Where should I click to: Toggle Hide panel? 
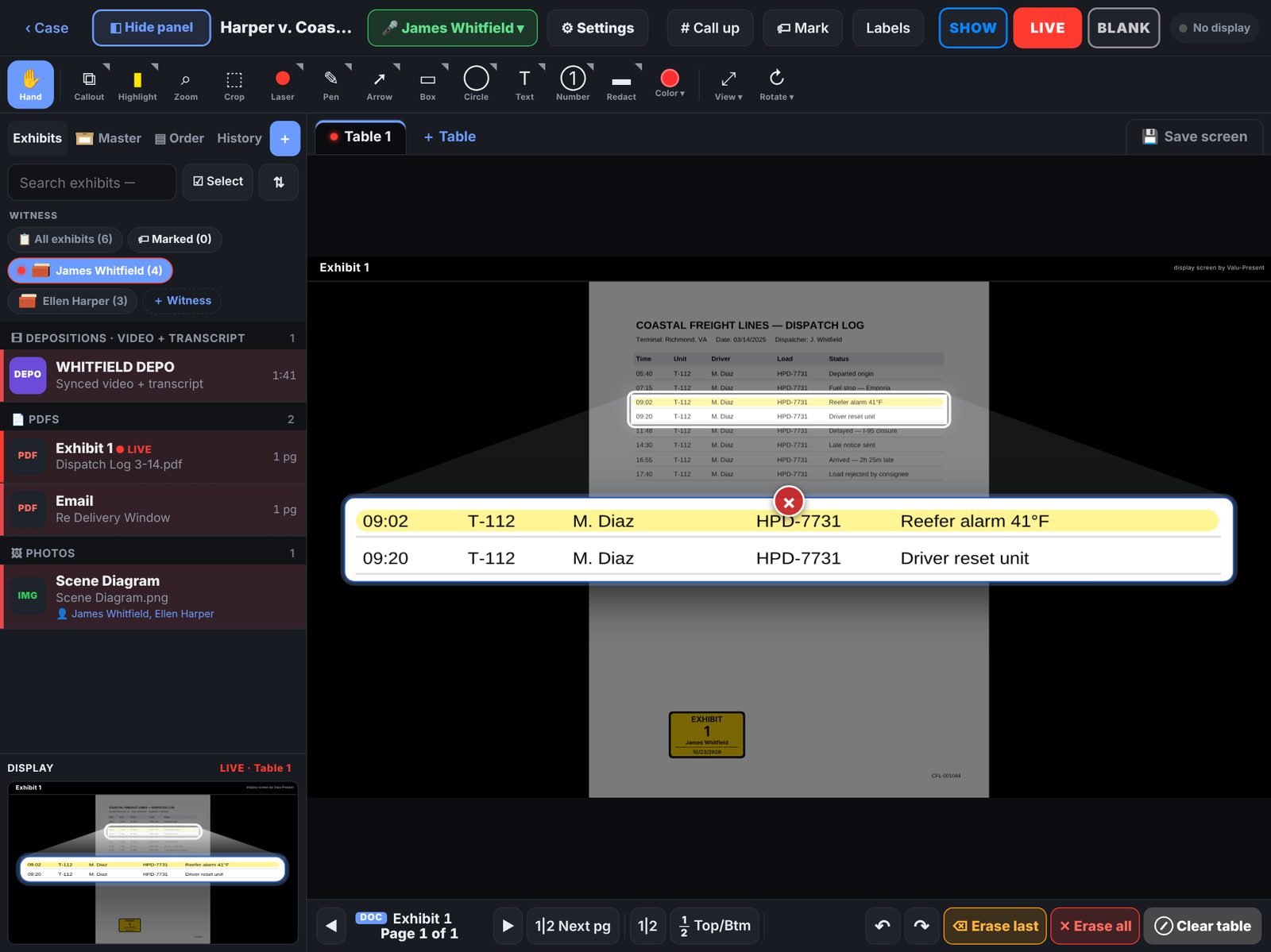[152, 28]
